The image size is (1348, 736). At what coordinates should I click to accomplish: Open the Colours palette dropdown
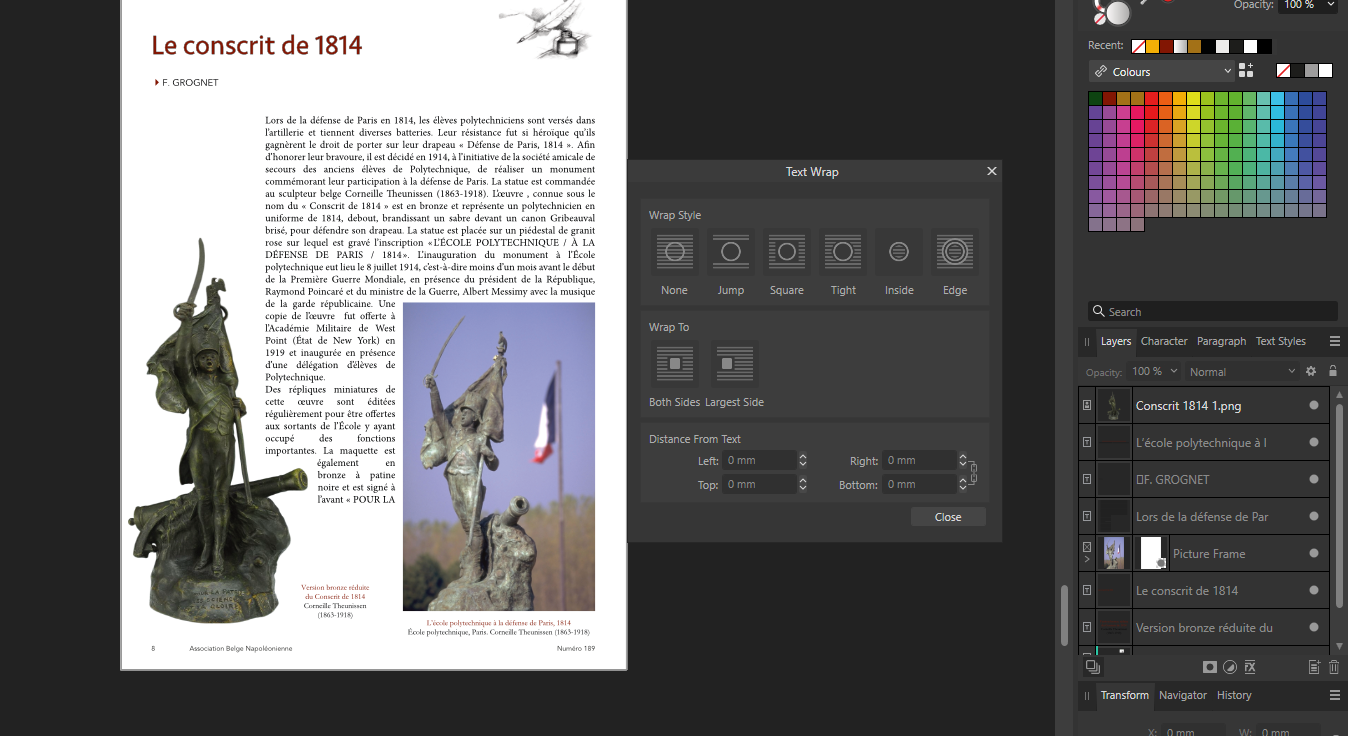1162,71
